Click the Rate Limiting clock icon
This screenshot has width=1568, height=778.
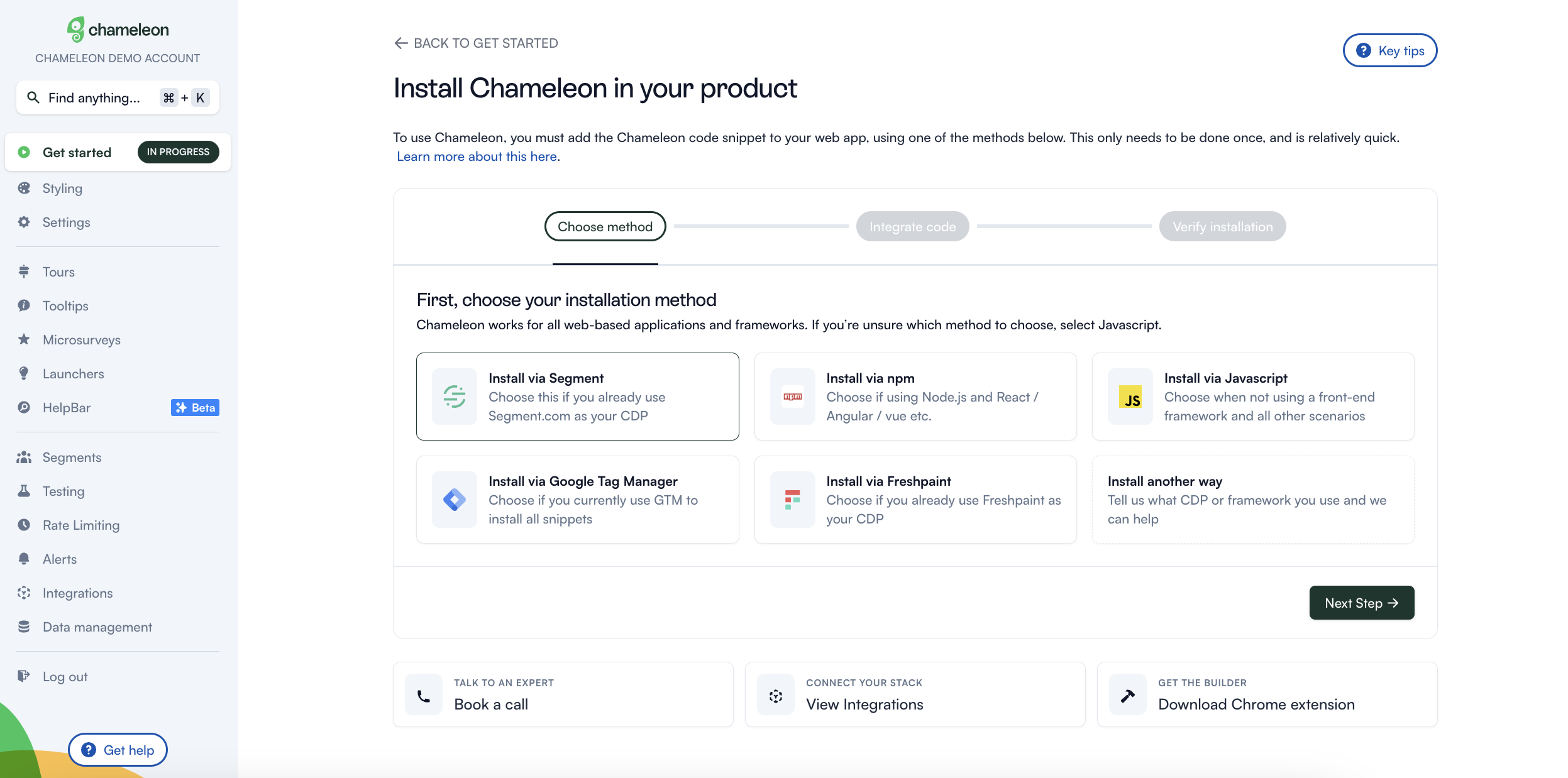(x=24, y=525)
